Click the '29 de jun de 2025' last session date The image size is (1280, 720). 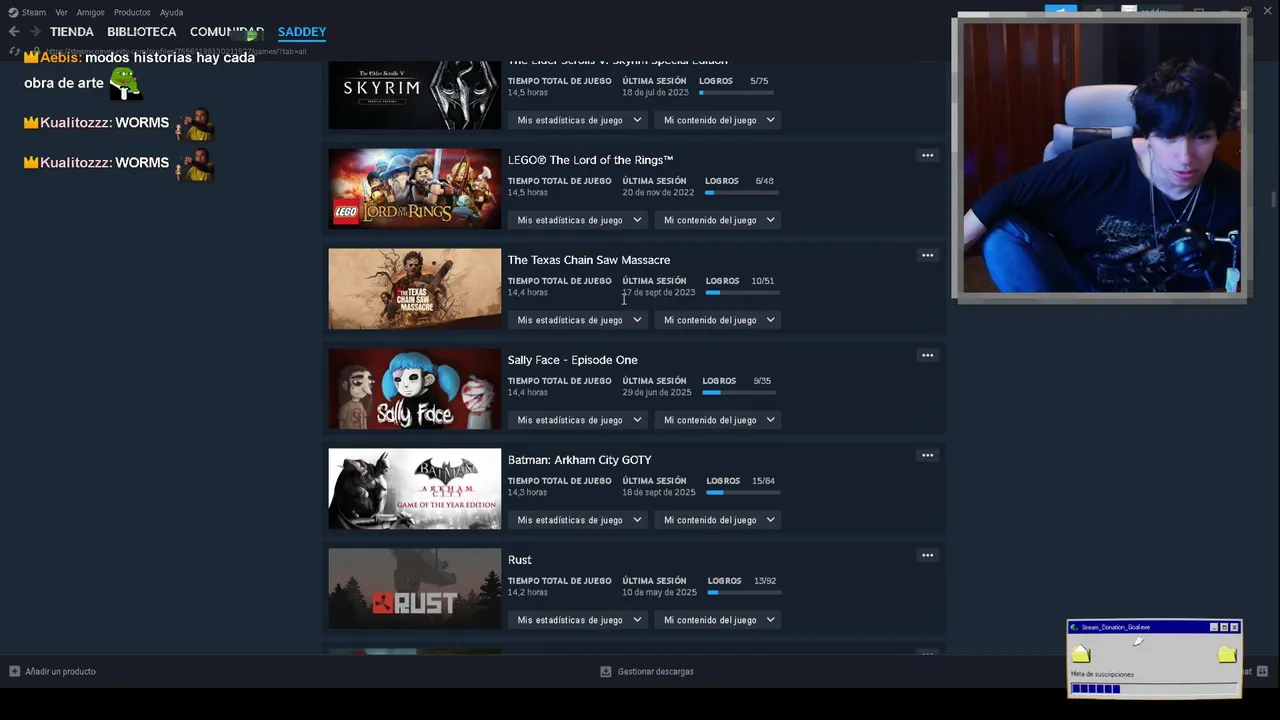657,392
